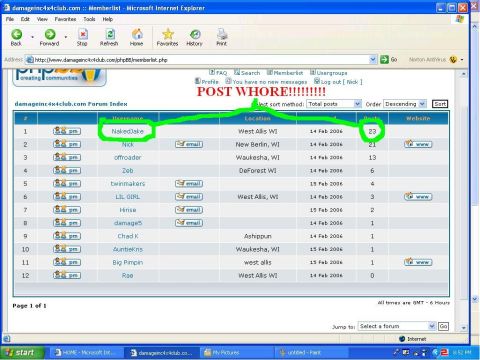Switch to the untitled - Paint taskbar item

click(x=312, y=352)
